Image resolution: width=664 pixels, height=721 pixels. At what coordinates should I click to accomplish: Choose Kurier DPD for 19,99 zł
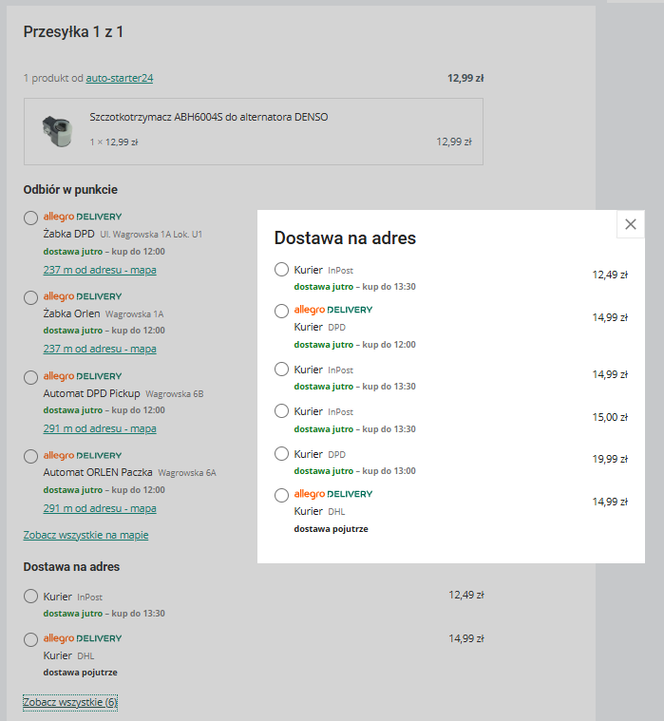click(282, 454)
